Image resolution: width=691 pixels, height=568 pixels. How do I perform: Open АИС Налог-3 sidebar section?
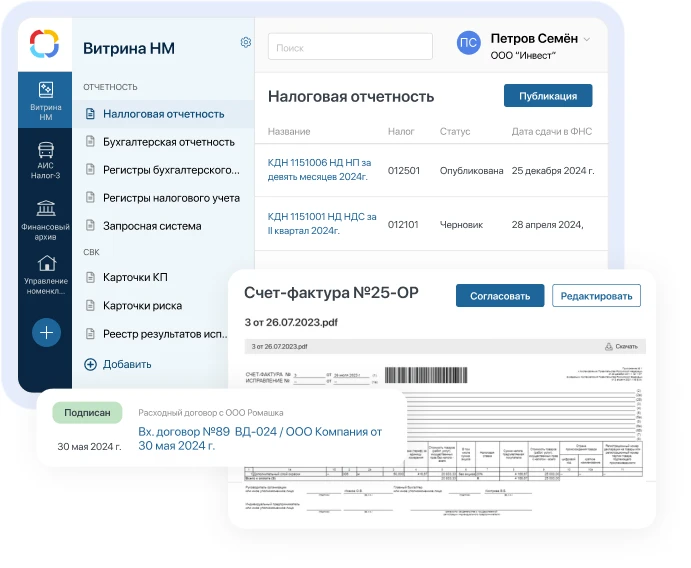[45, 158]
